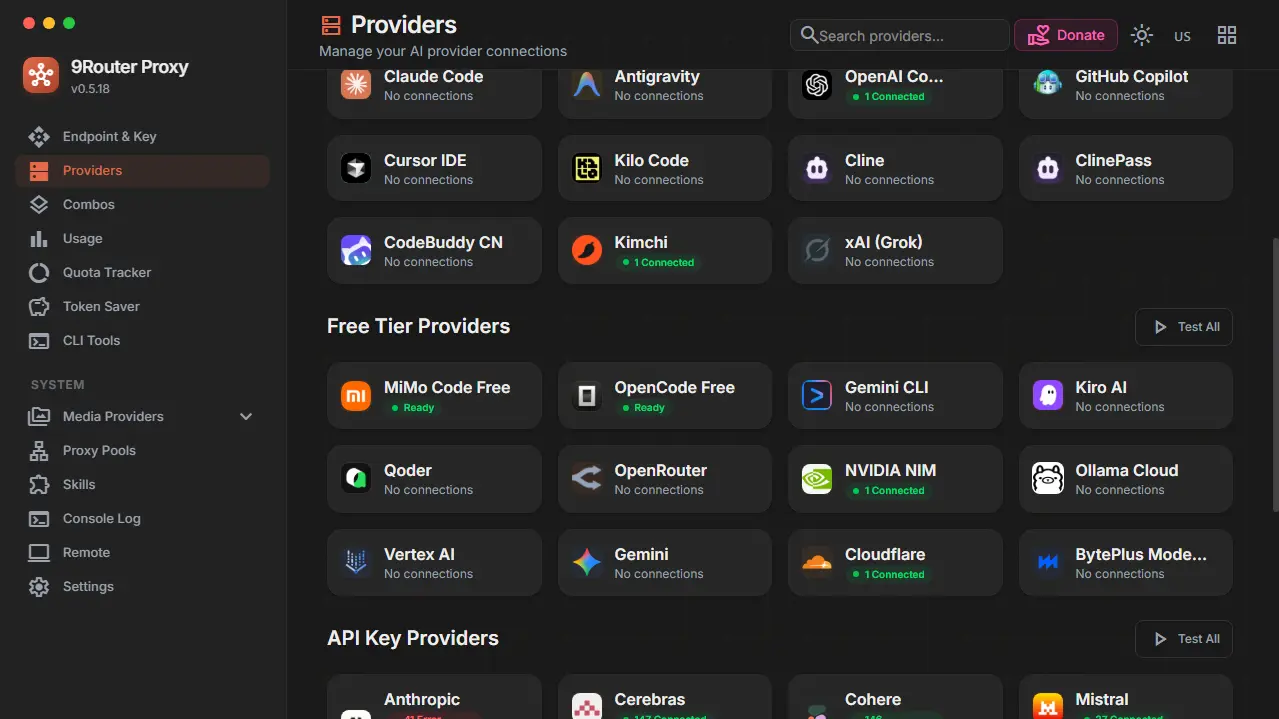Click the Antigravity provider logo
1279x719 pixels.
586,85
